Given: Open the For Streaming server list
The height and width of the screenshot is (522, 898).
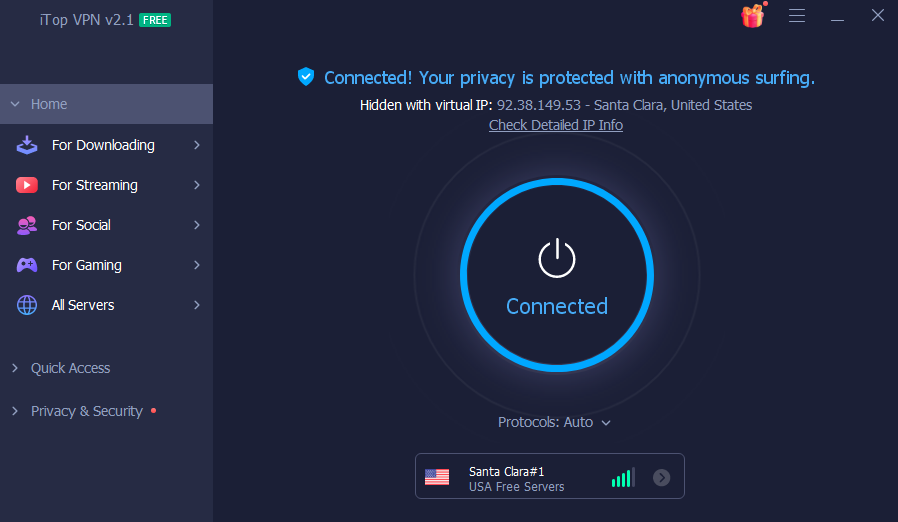Looking at the screenshot, I should click(x=107, y=185).
